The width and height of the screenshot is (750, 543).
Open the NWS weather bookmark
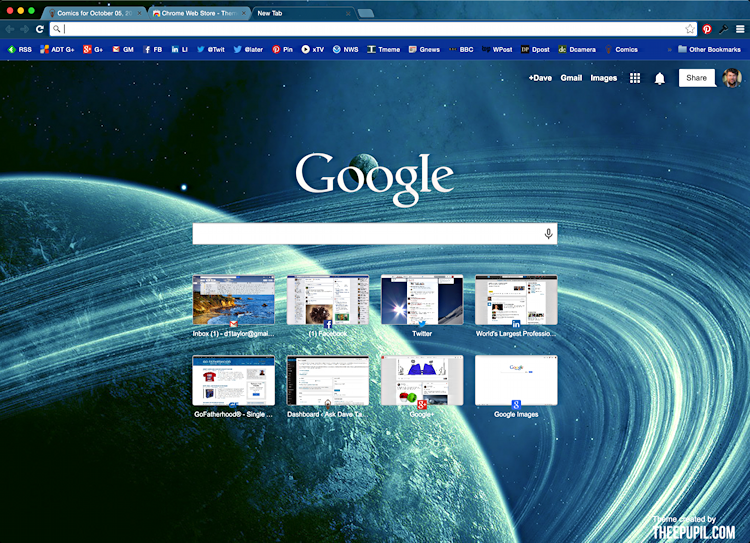pos(345,49)
